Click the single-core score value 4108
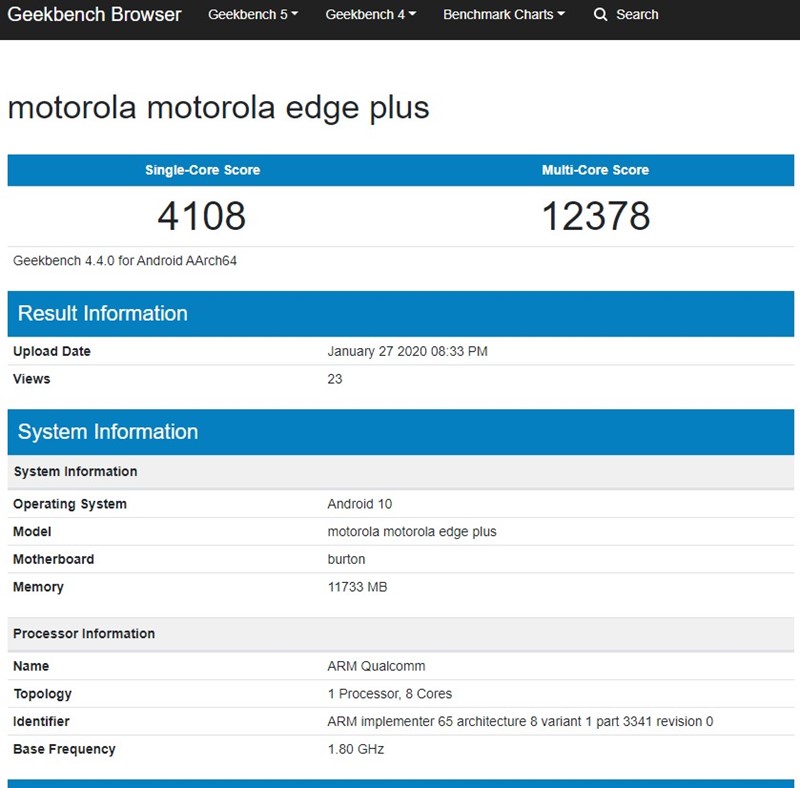This screenshot has height=788, width=800. coord(201,216)
